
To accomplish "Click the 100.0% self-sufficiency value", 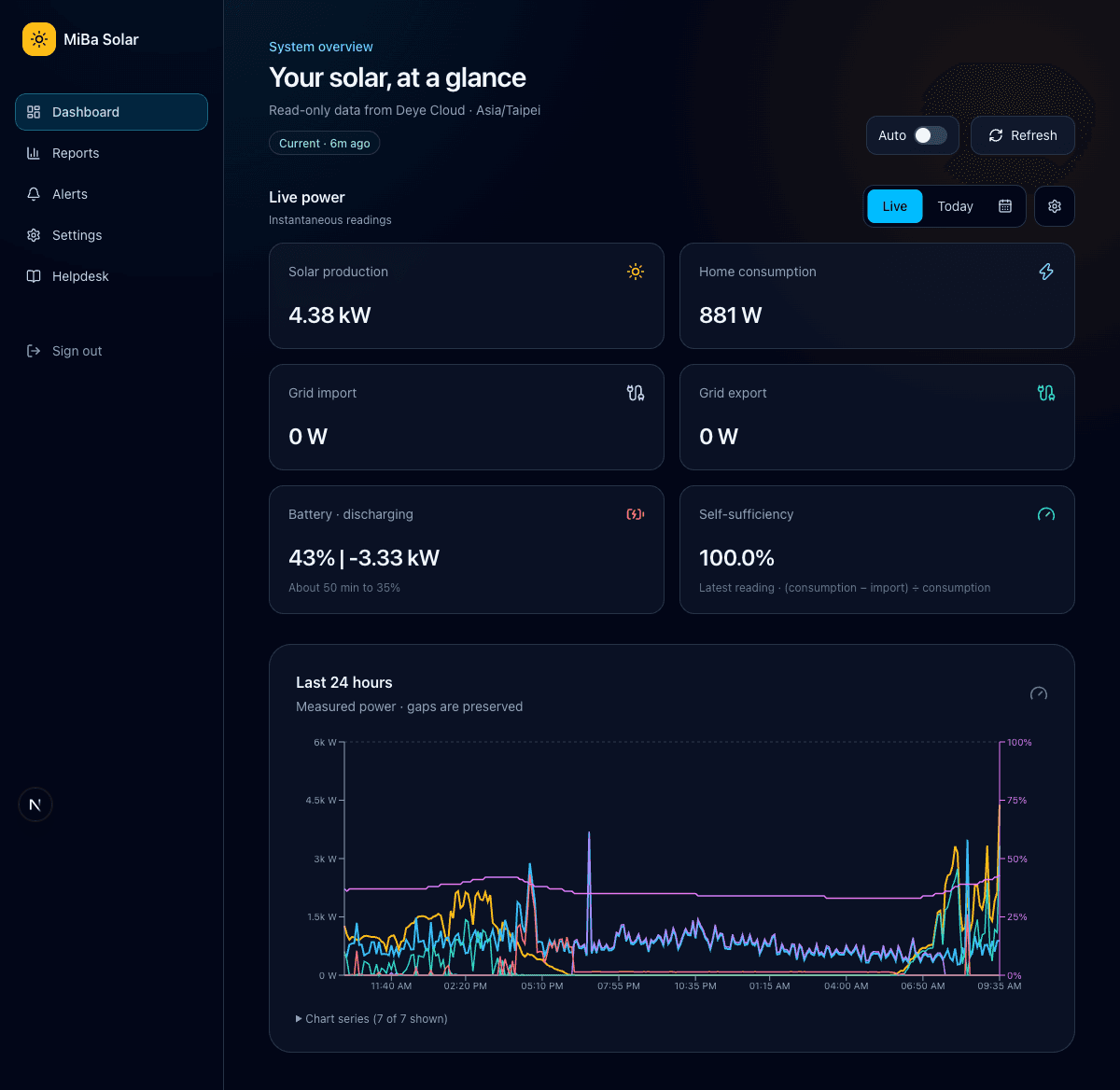I will point(736,558).
